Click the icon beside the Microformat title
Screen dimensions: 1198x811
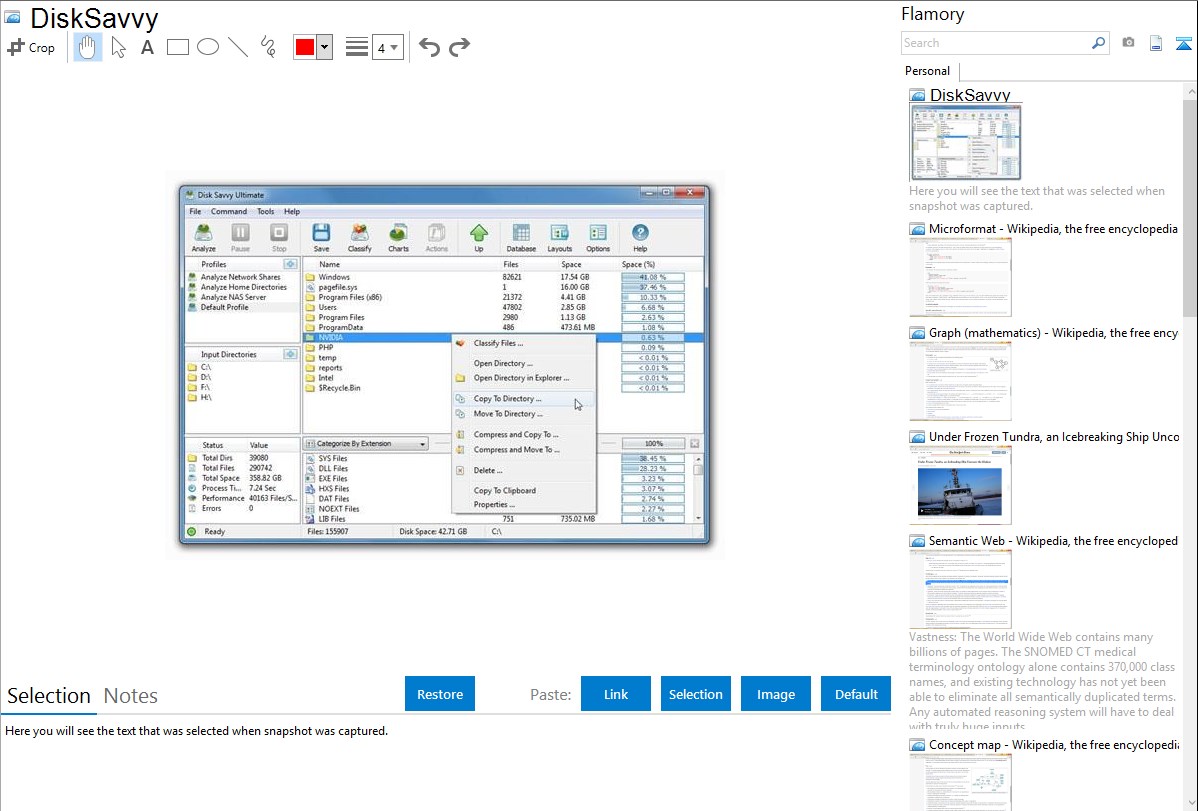point(917,229)
